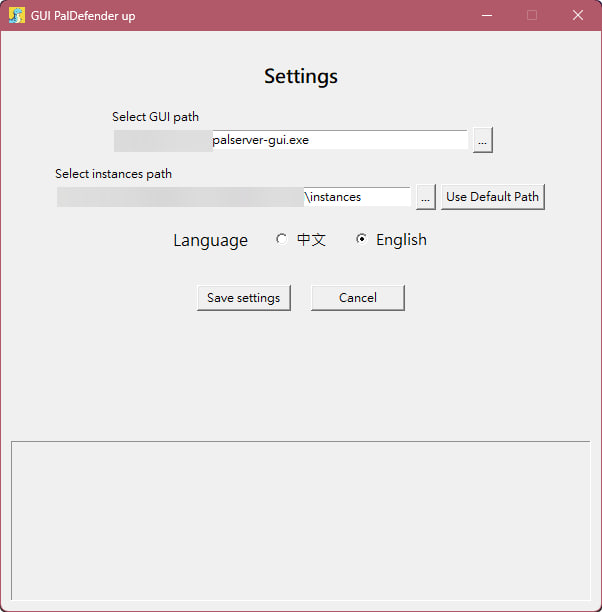Screen dimensions: 602x612
Task: Close the GUI PalDefender window
Action: click(x=578, y=16)
